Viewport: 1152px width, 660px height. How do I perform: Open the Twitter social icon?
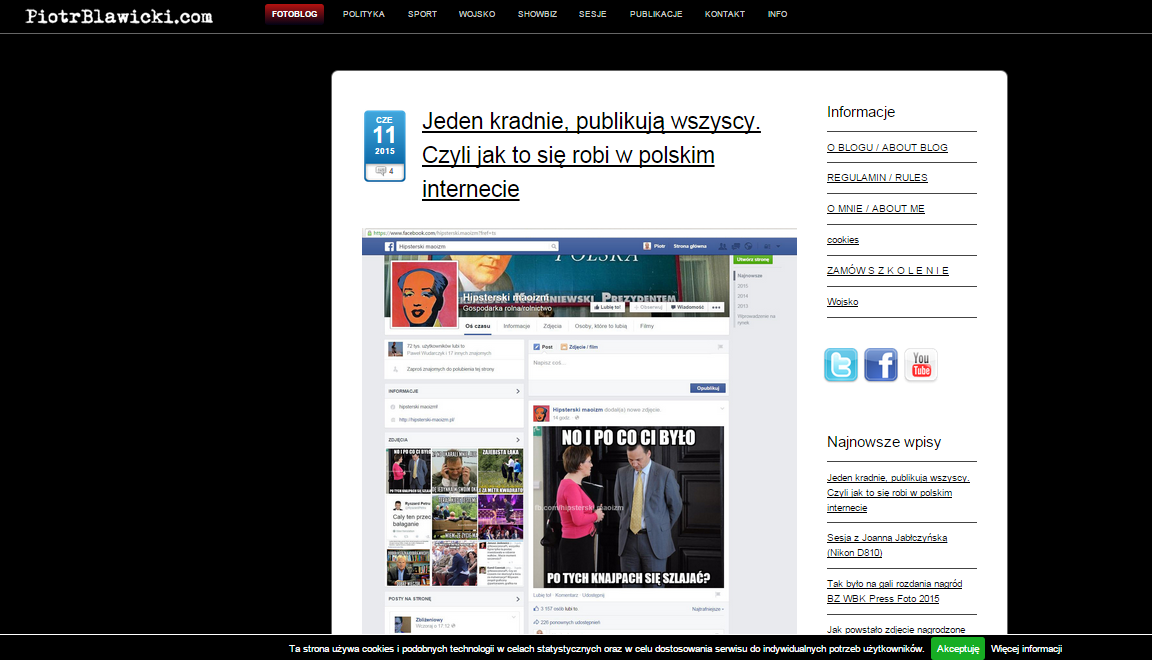[841, 365]
